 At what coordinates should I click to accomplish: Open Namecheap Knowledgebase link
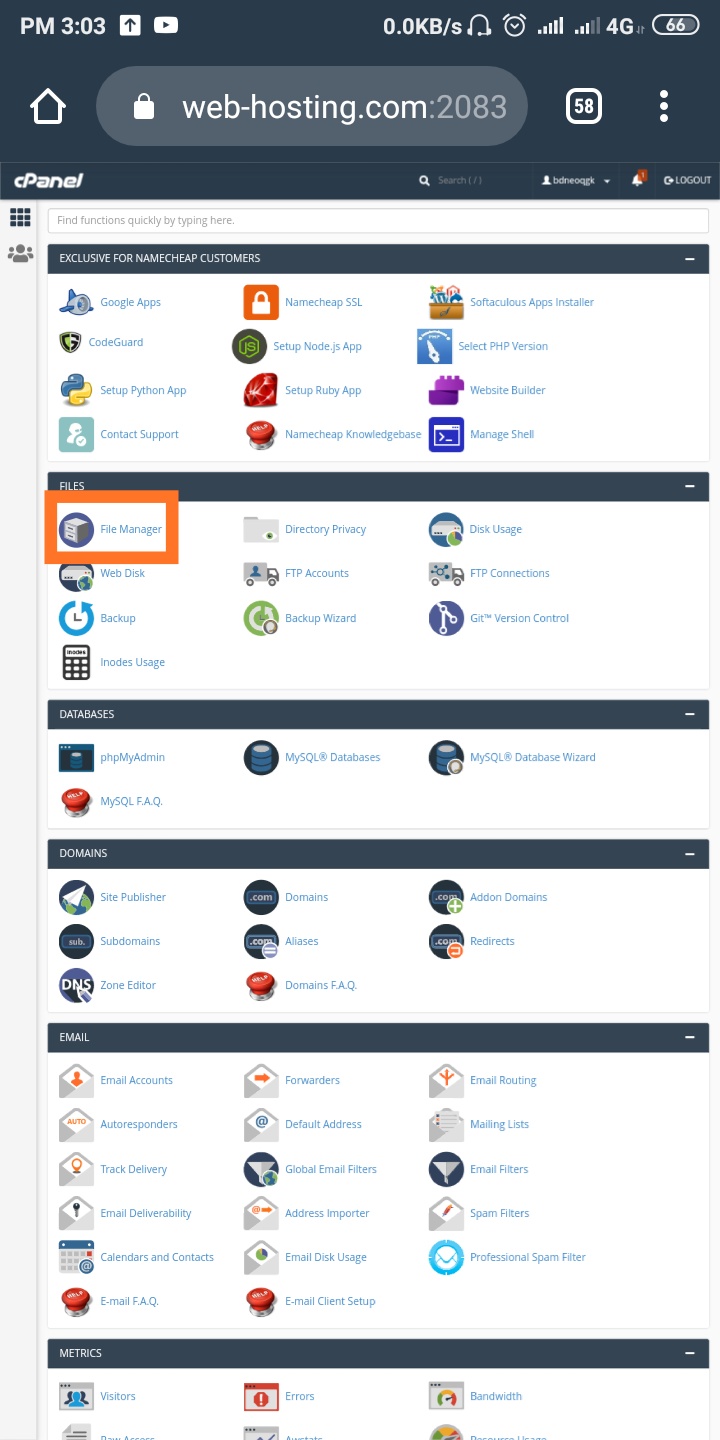click(353, 434)
